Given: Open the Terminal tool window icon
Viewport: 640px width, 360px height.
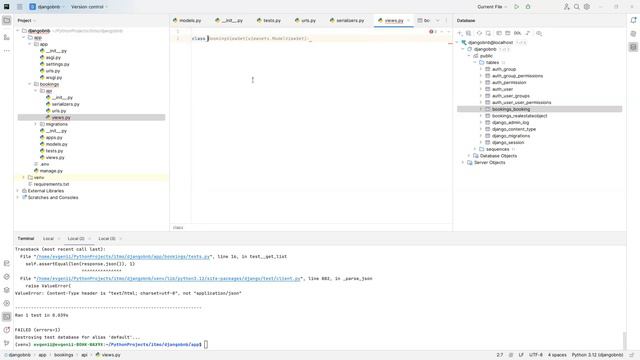Looking at the screenshot, I should (x=7, y=316).
